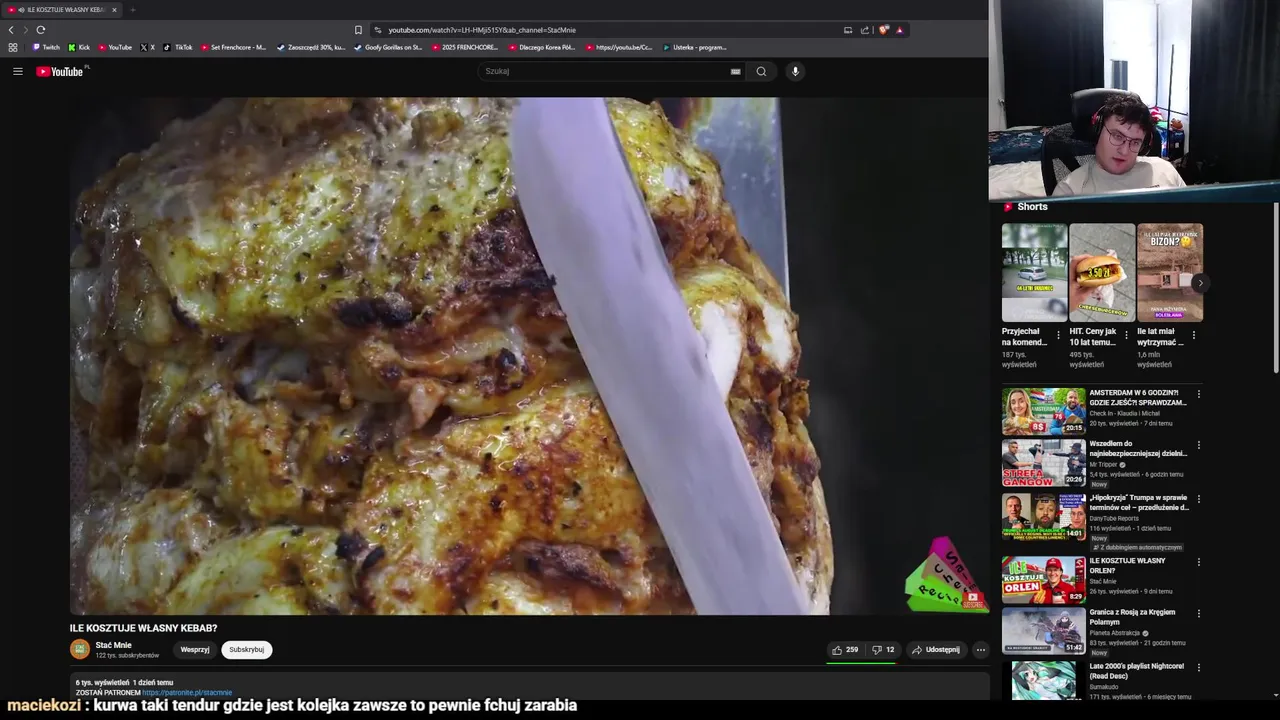Open options for Hipokryzja Trumpa video
The image size is (1280, 720).
[x=1198, y=498]
